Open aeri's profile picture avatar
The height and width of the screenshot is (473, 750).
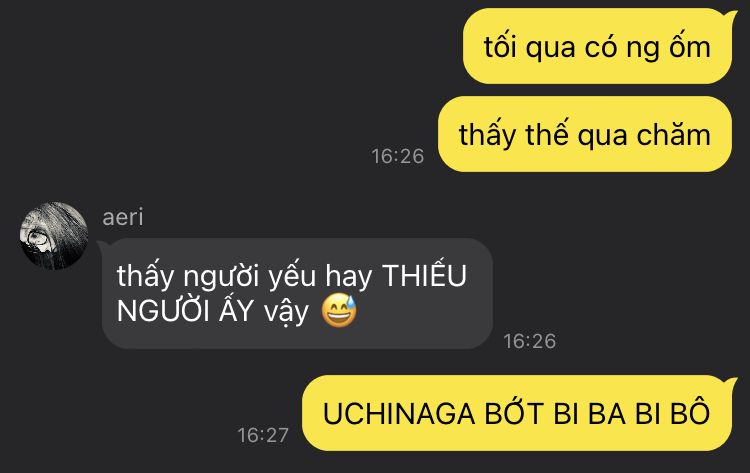click(54, 236)
